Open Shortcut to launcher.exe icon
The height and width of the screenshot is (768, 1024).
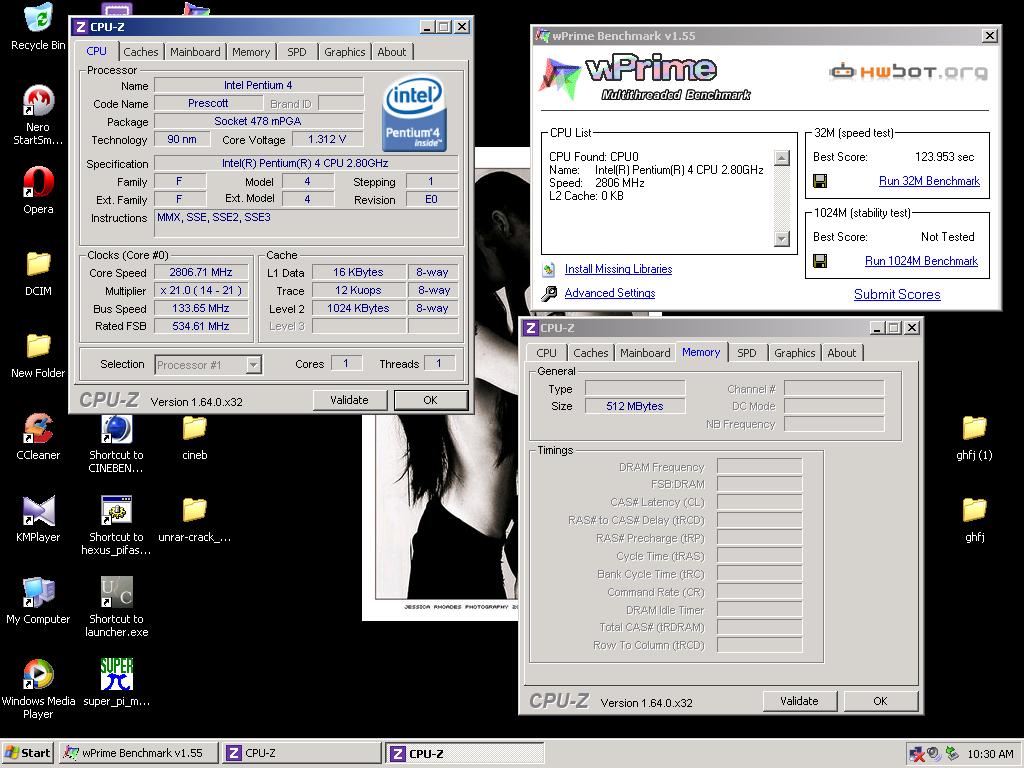pos(116,592)
